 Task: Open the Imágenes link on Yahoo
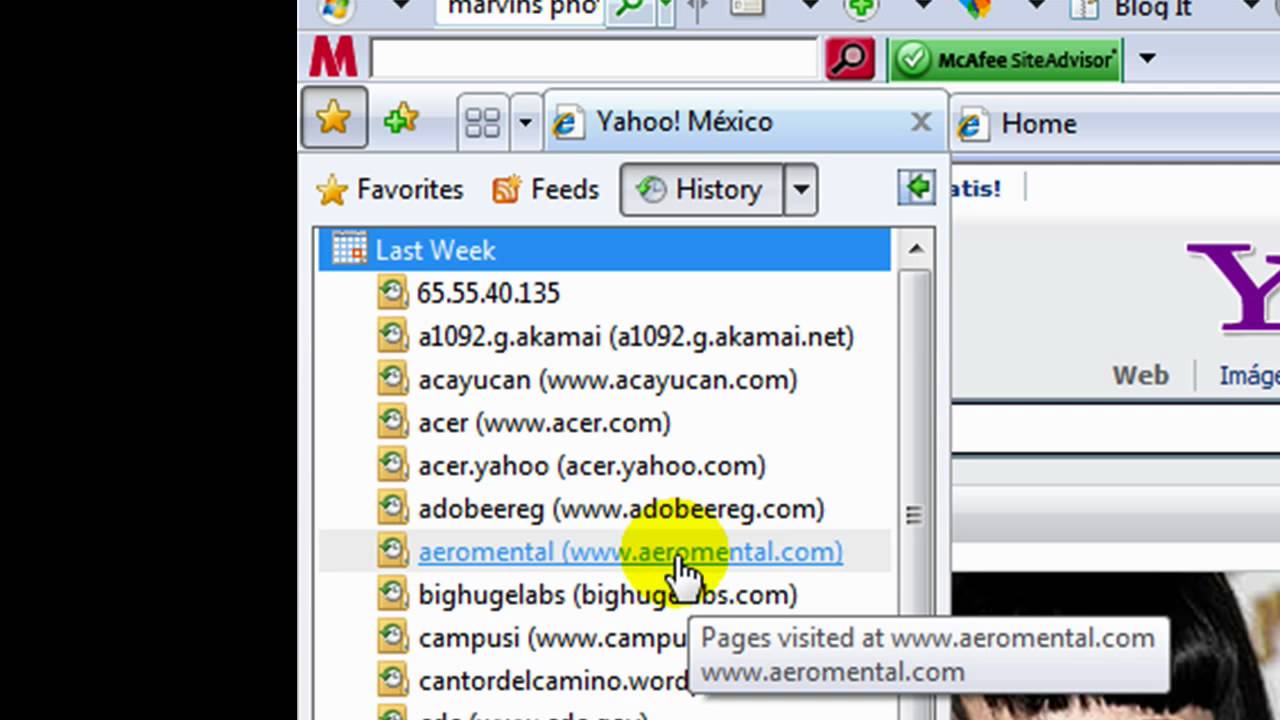pos(1249,375)
